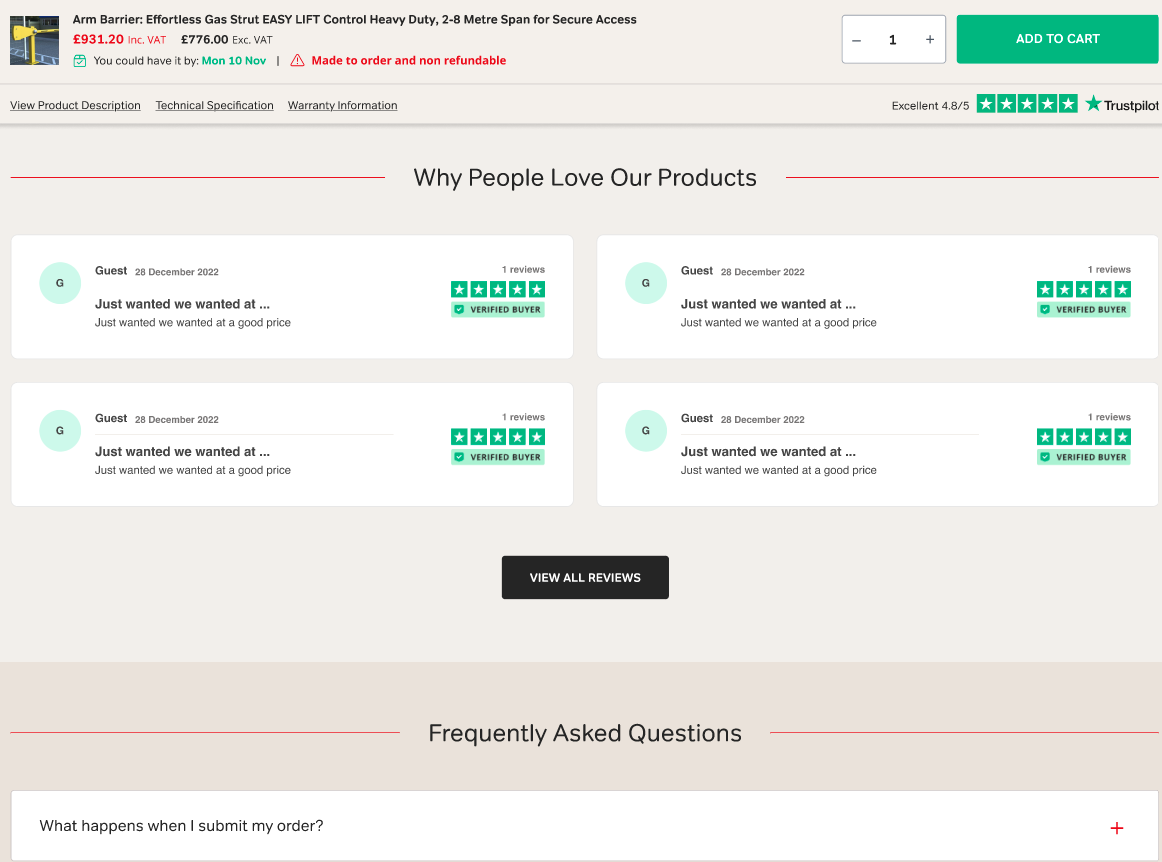Image resolution: width=1162 pixels, height=862 pixels.
Task: Expand 'What happens when I submit my order?'
Action: (x=181, y=826)
